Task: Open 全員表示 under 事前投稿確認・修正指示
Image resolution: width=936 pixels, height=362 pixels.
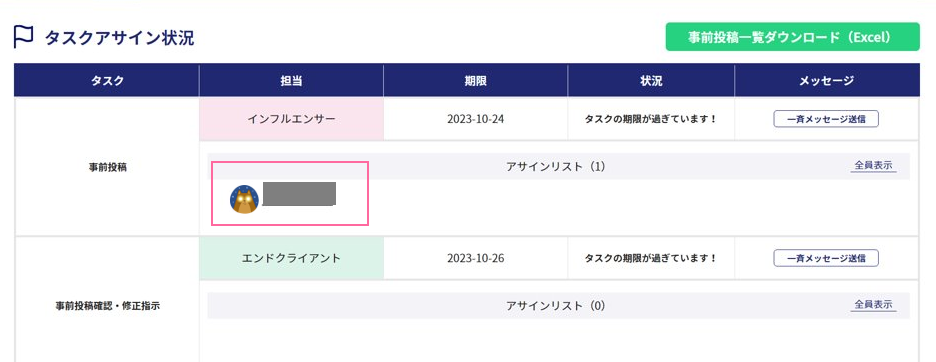Action: pyautogui.click(x=873, y=305)
